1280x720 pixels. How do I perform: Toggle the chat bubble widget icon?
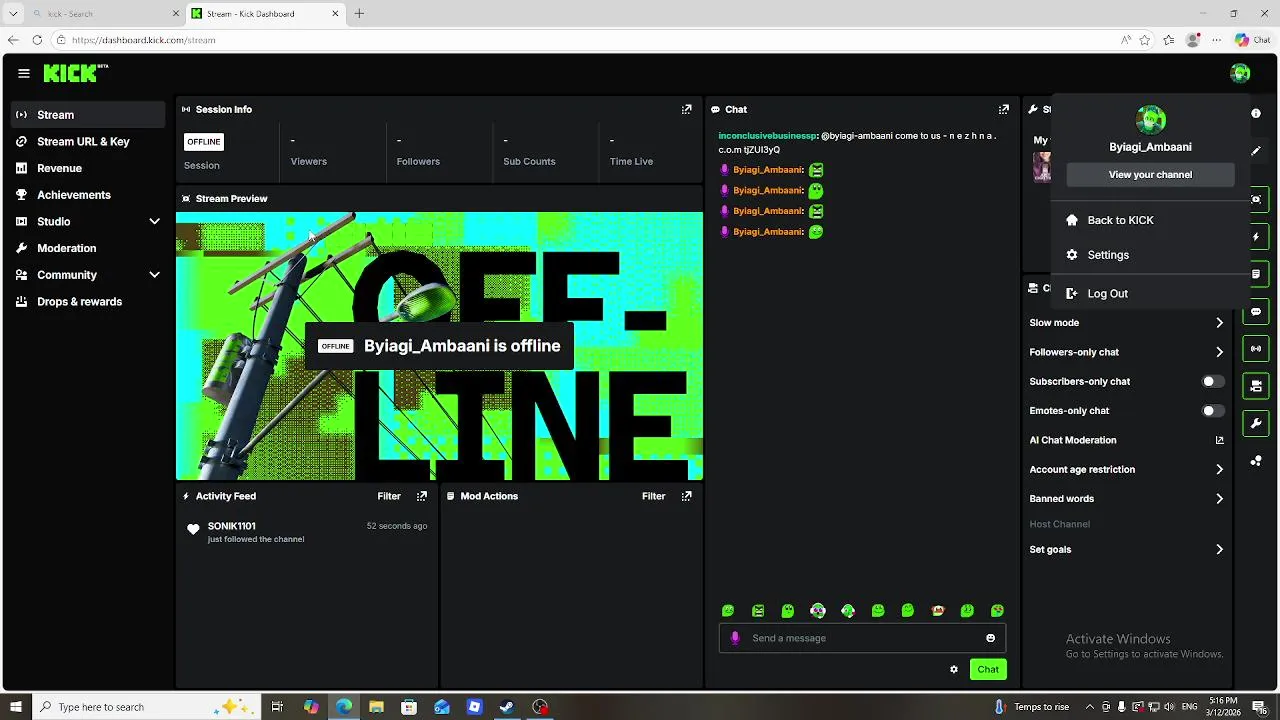click(1256, 312)
